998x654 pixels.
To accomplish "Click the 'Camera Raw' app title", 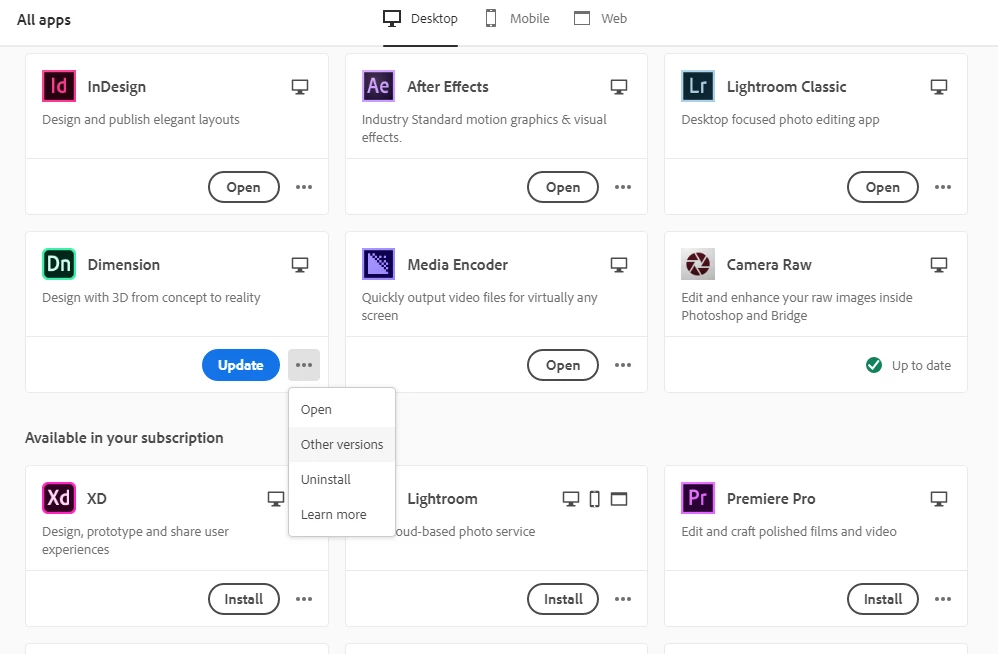I will (769, 265).
